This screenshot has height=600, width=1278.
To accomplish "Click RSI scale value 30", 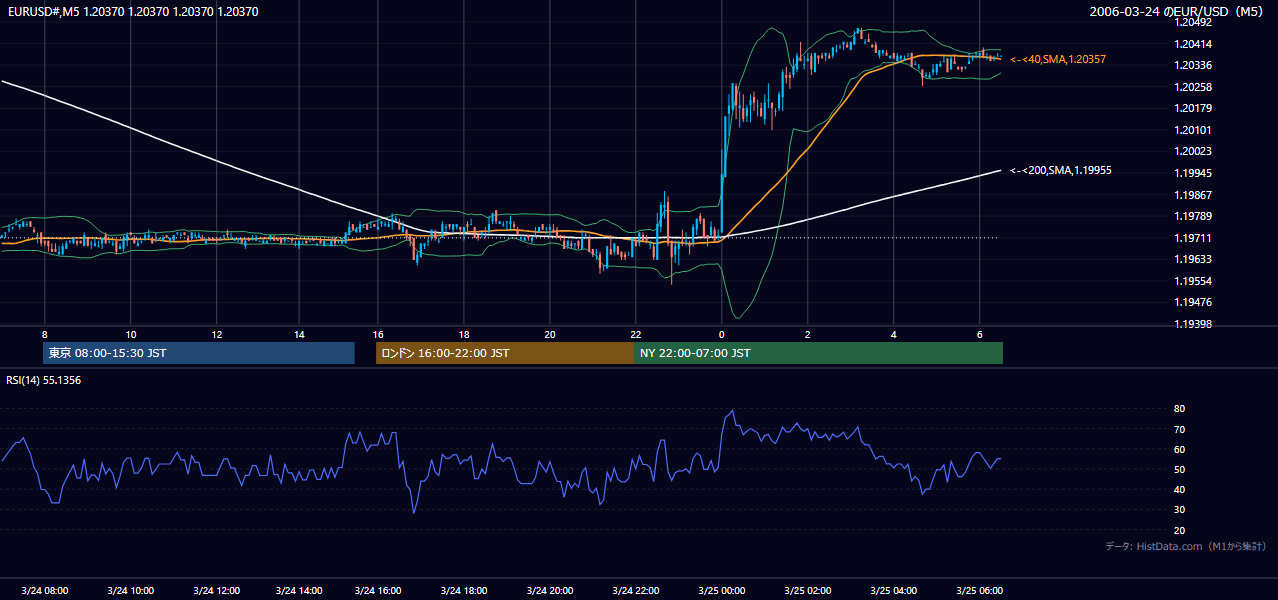I will [1179, 510].
